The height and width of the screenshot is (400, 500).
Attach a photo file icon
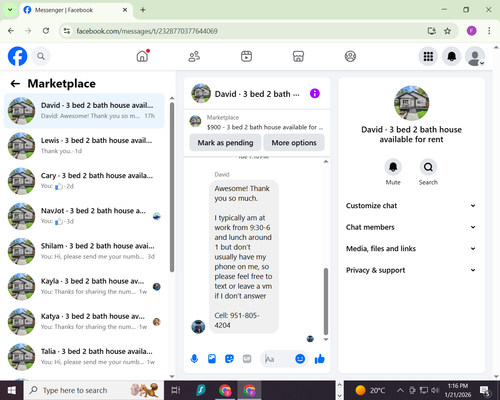pyautogui.click(x=212, y=359)
